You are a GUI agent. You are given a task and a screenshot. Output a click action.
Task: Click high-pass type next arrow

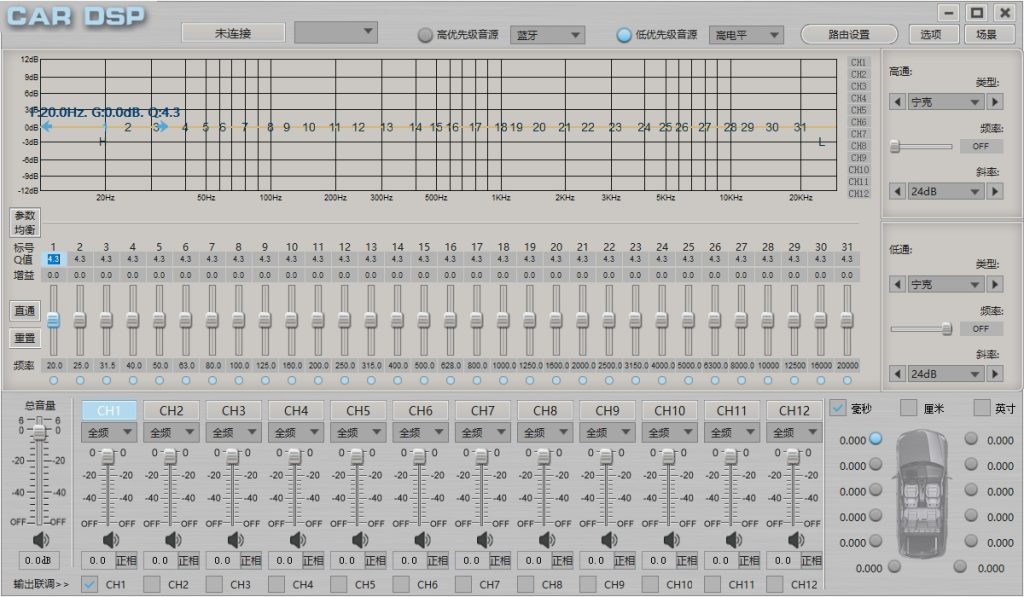click(x=995, y=102)
